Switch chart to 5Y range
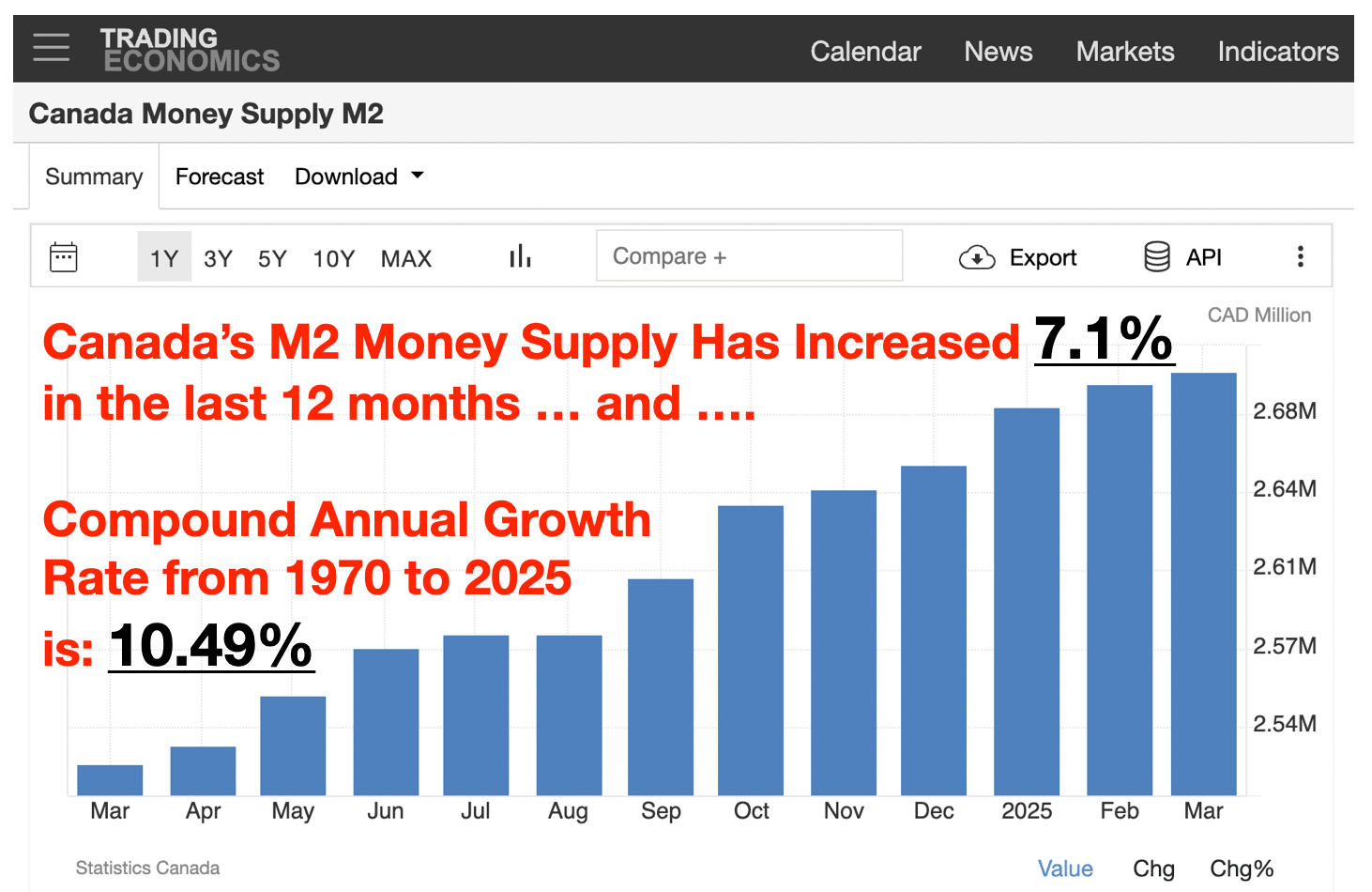This screenshot has width=1372, height=892. (x=272, y=258)
